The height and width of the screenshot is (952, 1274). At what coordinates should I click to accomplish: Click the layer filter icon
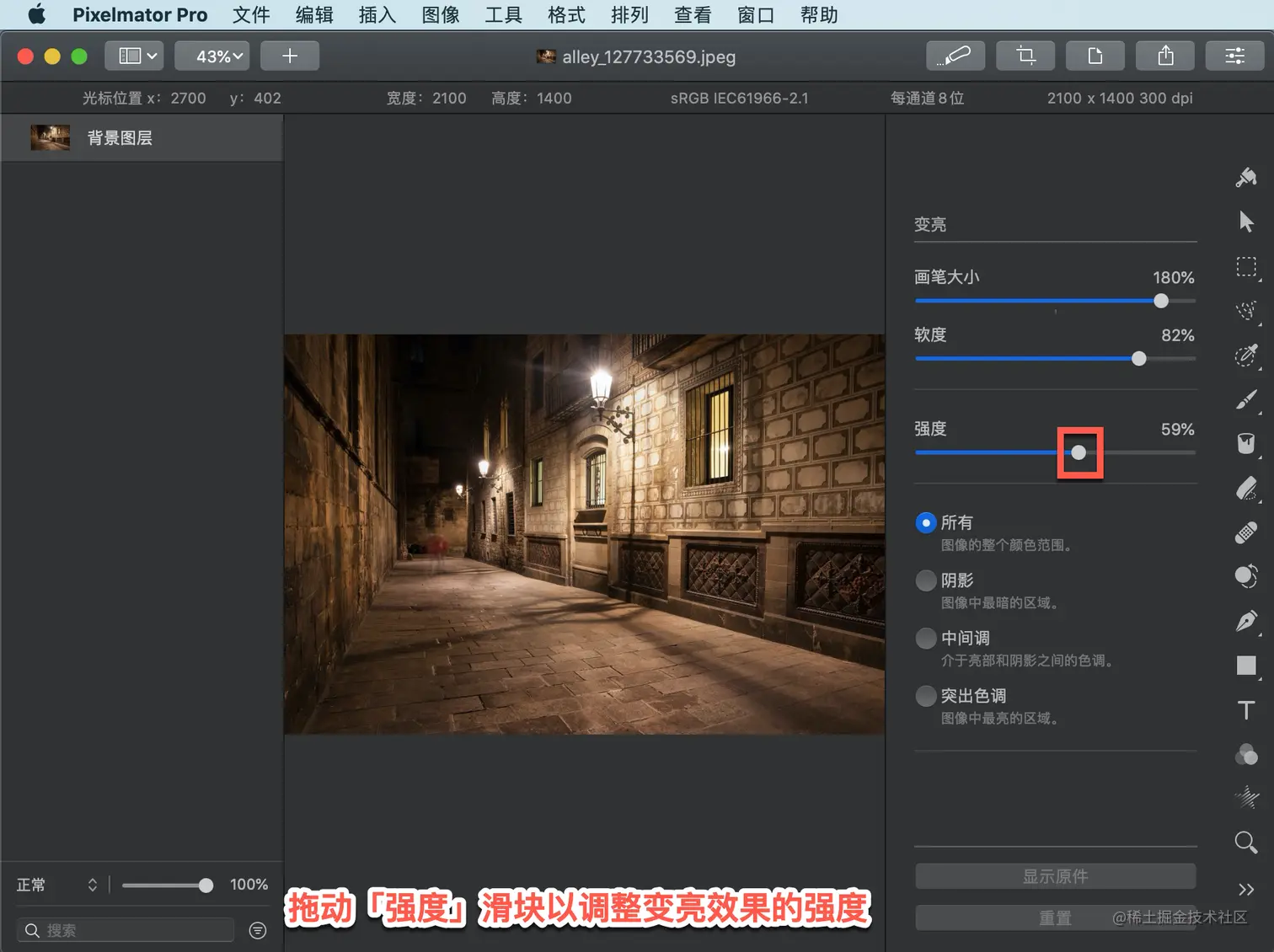point(258,930)
